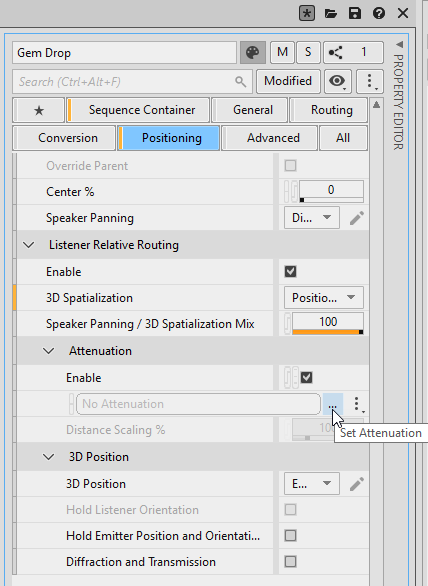Collapse the Attenuation section chevron
Viewport: 428px width, 586px height.
tap(49, 351)
